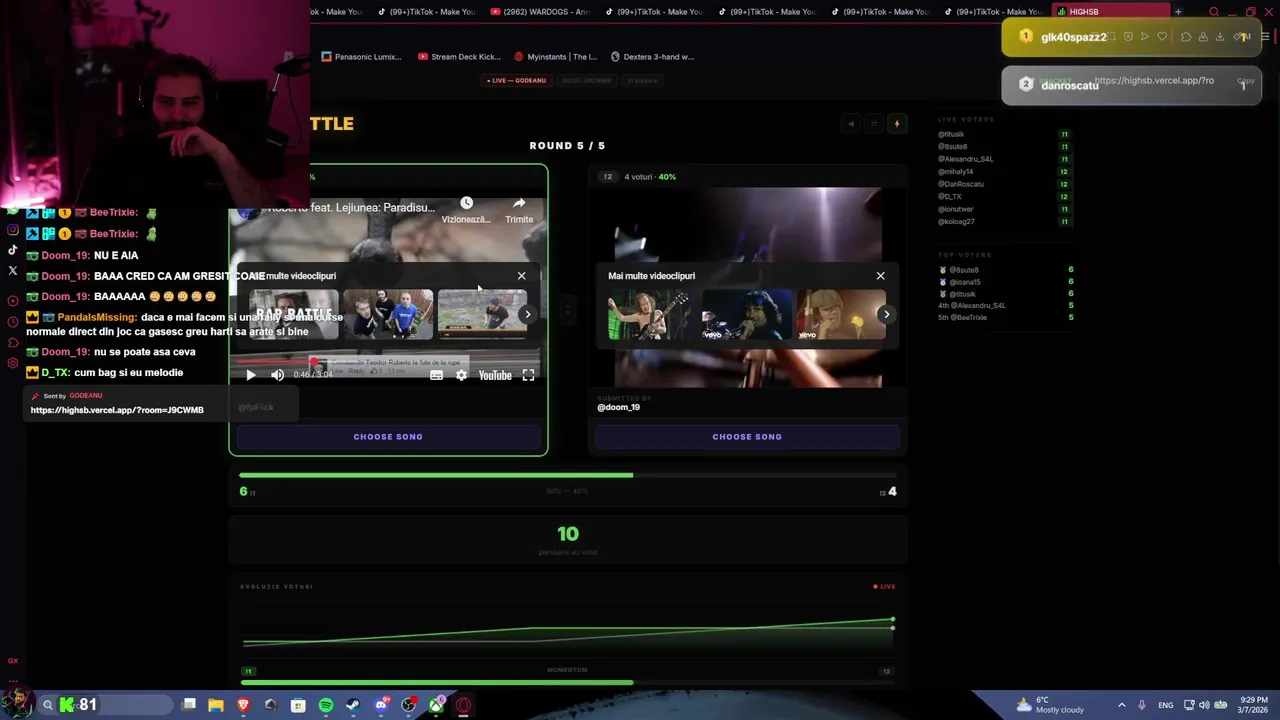The height and width of the screenshot is (720, 1280).
Task: Open Instagram icon in the stream sidebar
Action: tap(13, 230)
